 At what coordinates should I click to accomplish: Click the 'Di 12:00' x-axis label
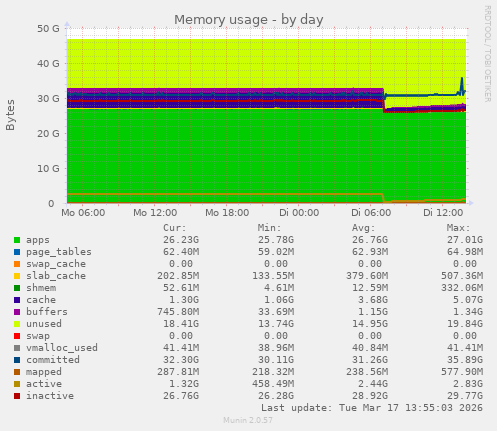(443, 213)
